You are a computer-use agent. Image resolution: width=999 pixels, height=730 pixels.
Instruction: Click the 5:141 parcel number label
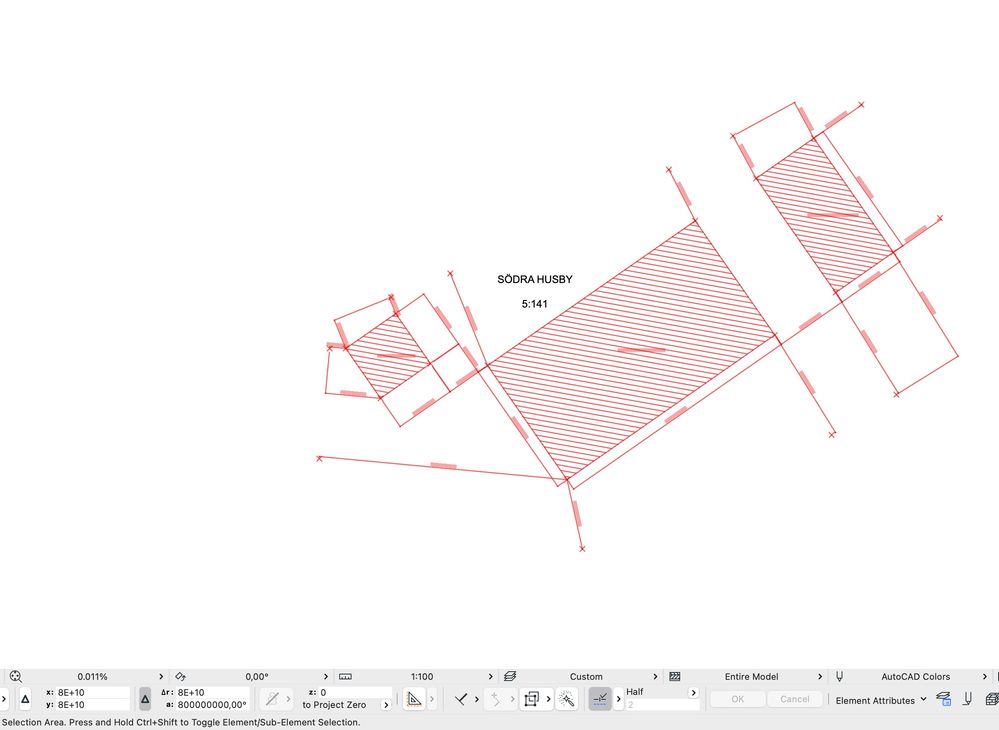pos(535,304)
